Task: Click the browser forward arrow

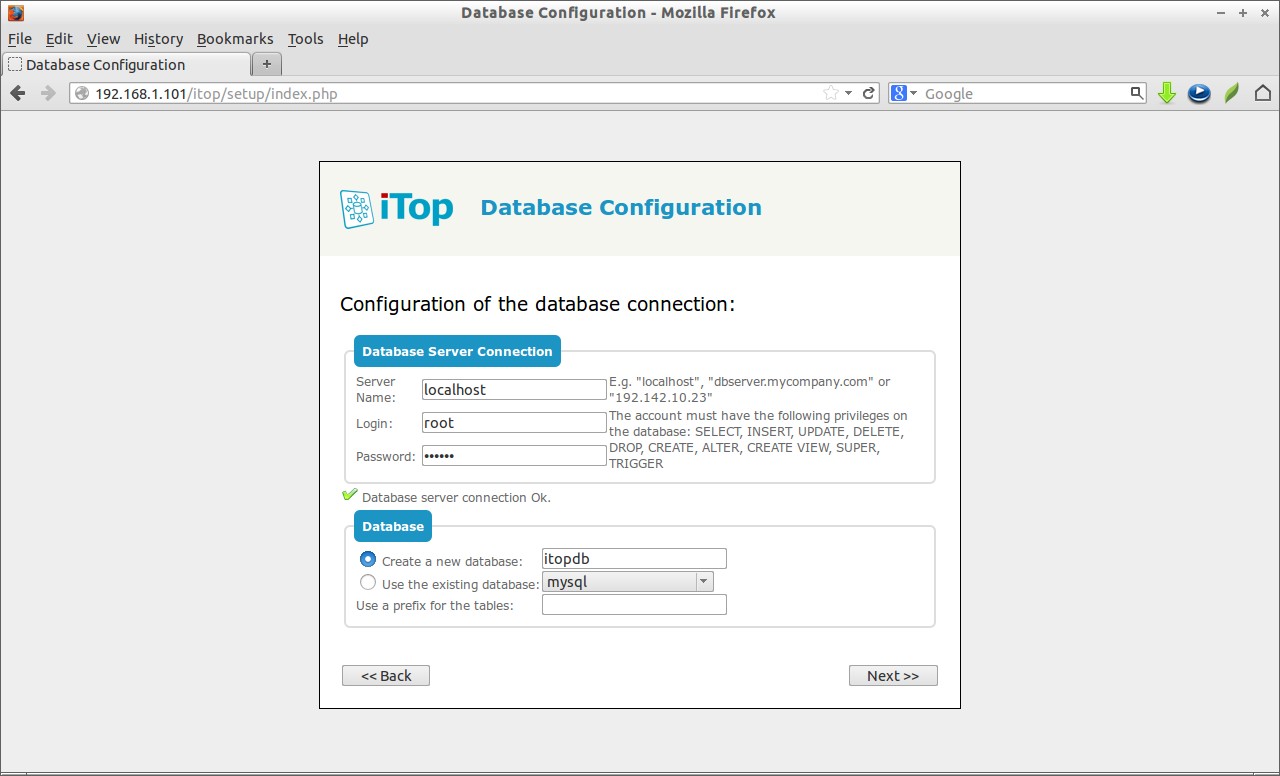Action: [x=47, y=93]
